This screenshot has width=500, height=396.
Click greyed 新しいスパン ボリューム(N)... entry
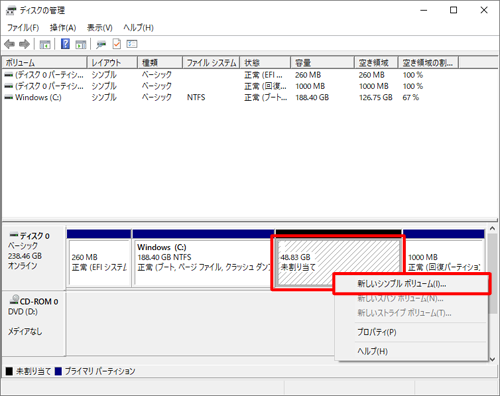[412, 299]
